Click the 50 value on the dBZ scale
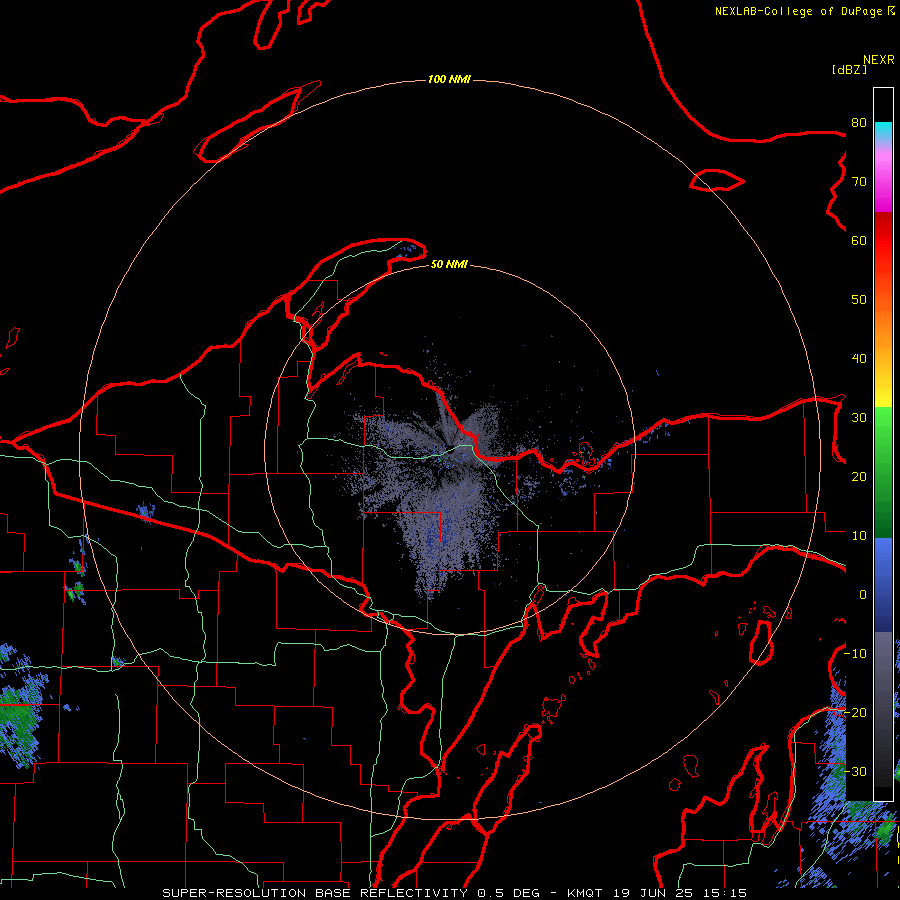Viewport: 900px width, 900px height. click(859, 300)
